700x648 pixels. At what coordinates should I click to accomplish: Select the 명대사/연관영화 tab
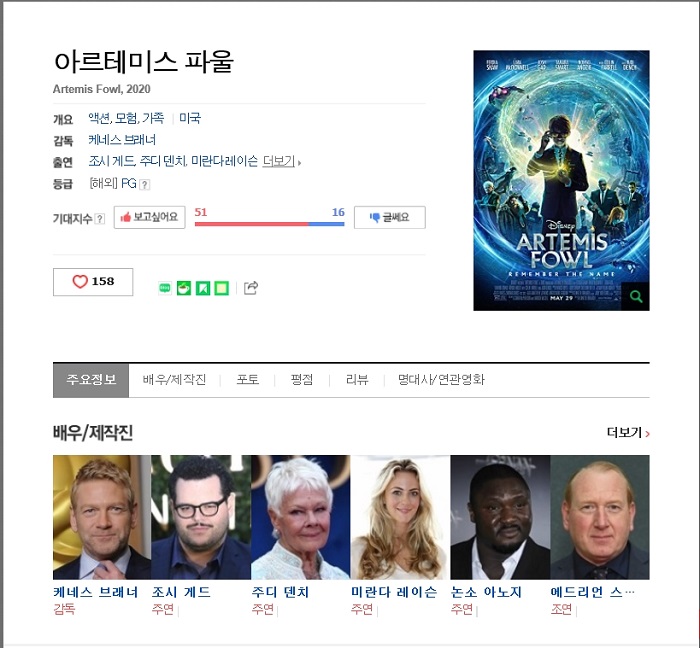(x=441, y=380)
